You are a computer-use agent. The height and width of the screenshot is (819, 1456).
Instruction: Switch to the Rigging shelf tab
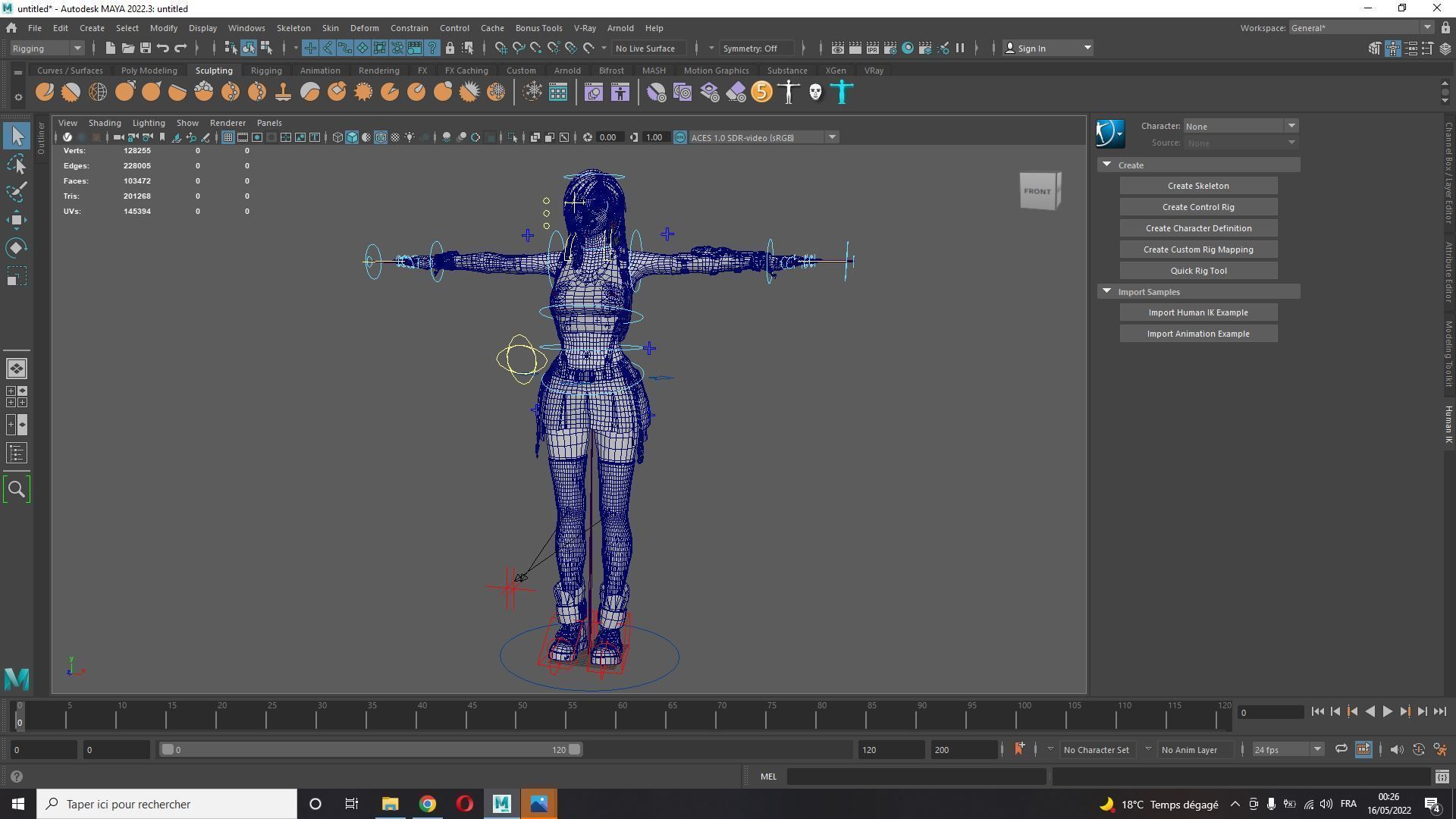pos(266,71)
